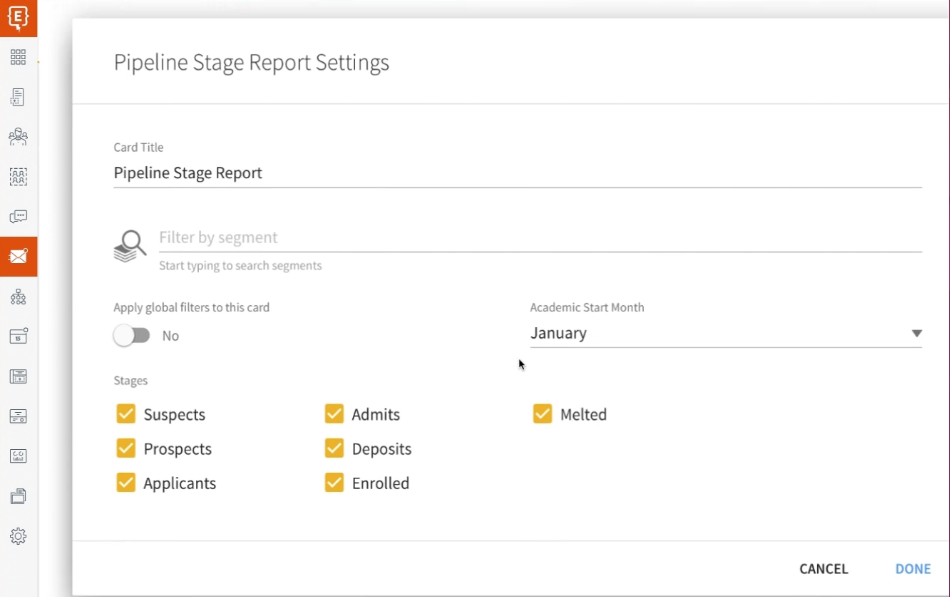Open the dashboard grid icon in sidebar
Image resolution: width=950 pixels, height=597 pixels.
click(18, 57)
